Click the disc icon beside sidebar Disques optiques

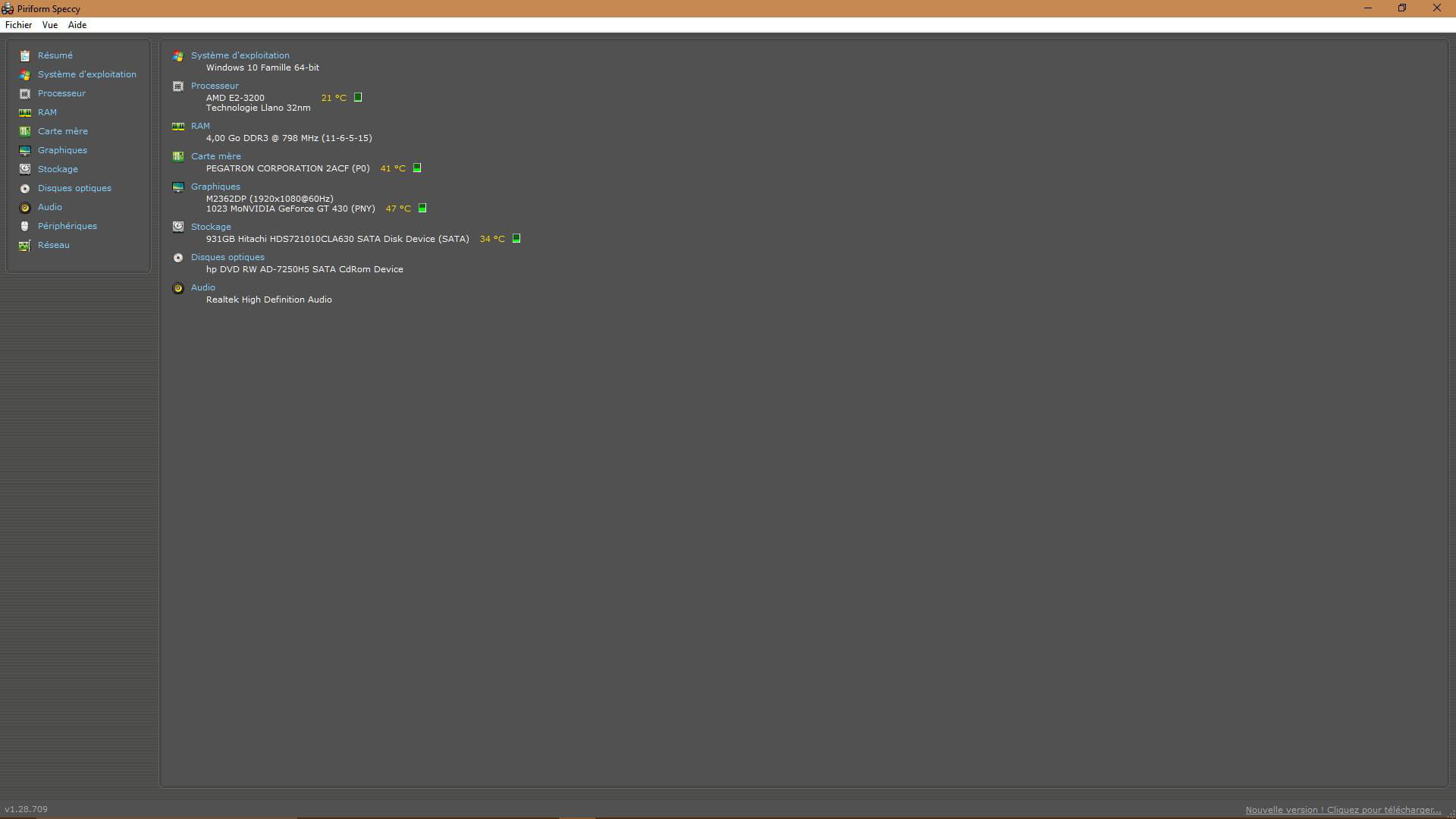25,188
